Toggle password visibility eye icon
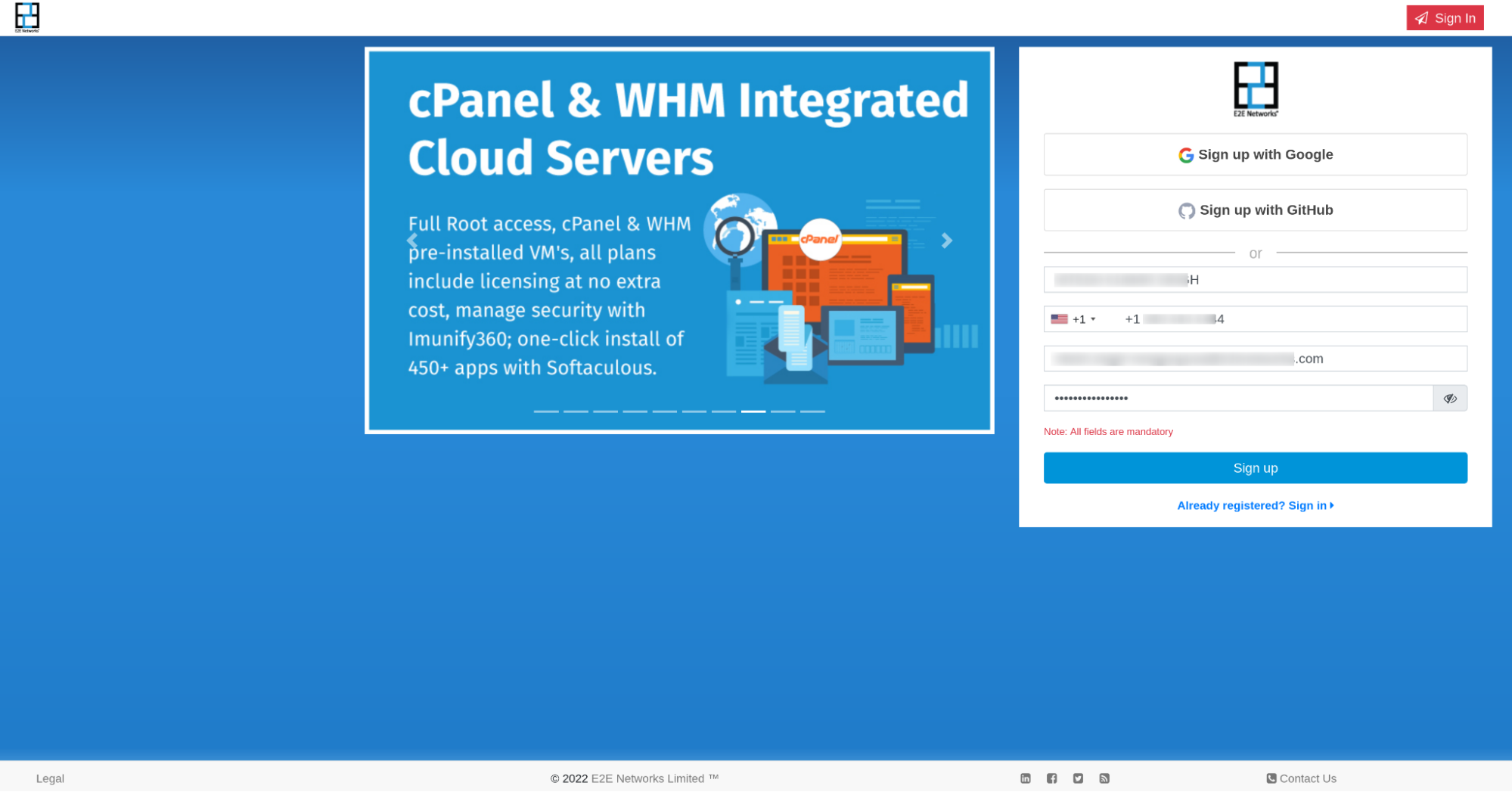This screenshot has height=792, width=1512. click(1450, 398)
